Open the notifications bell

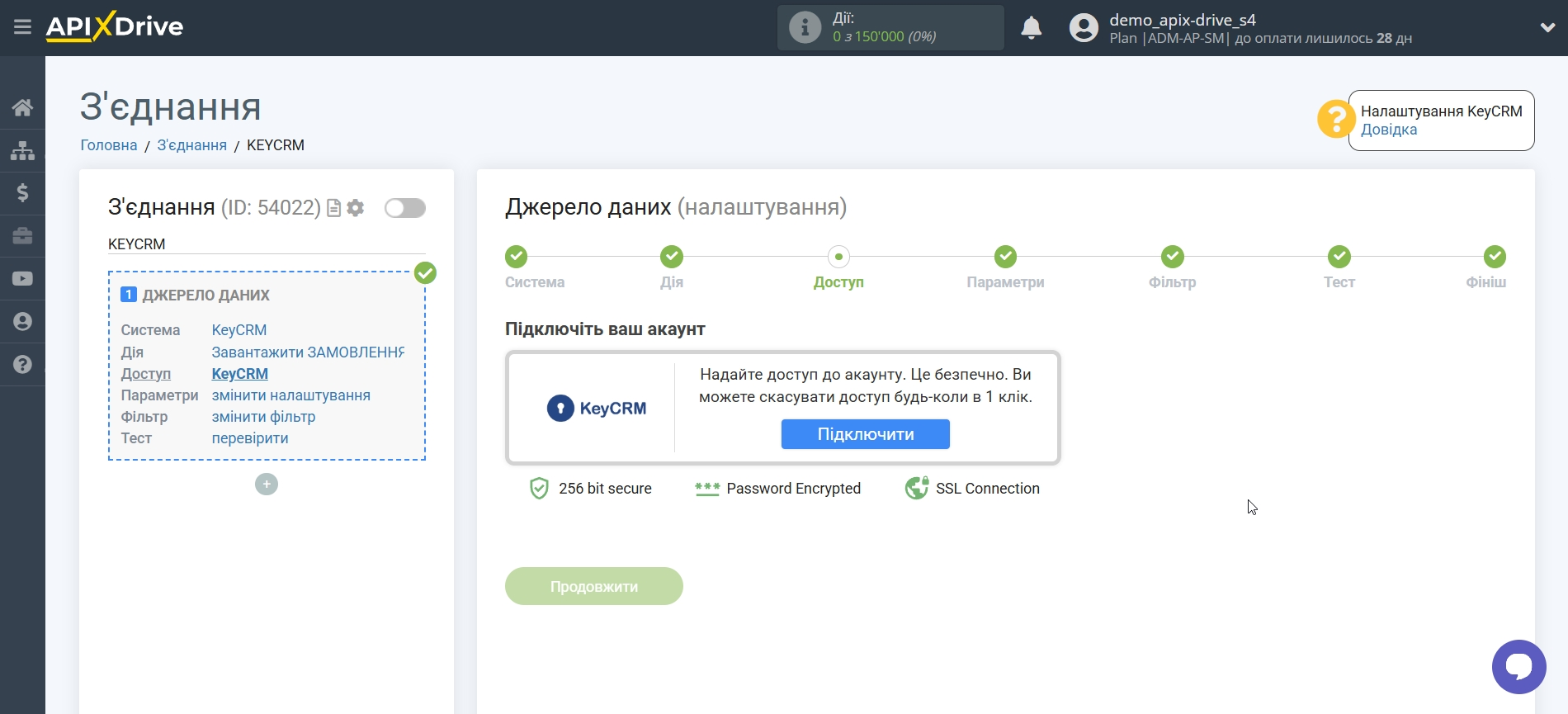1031,27
